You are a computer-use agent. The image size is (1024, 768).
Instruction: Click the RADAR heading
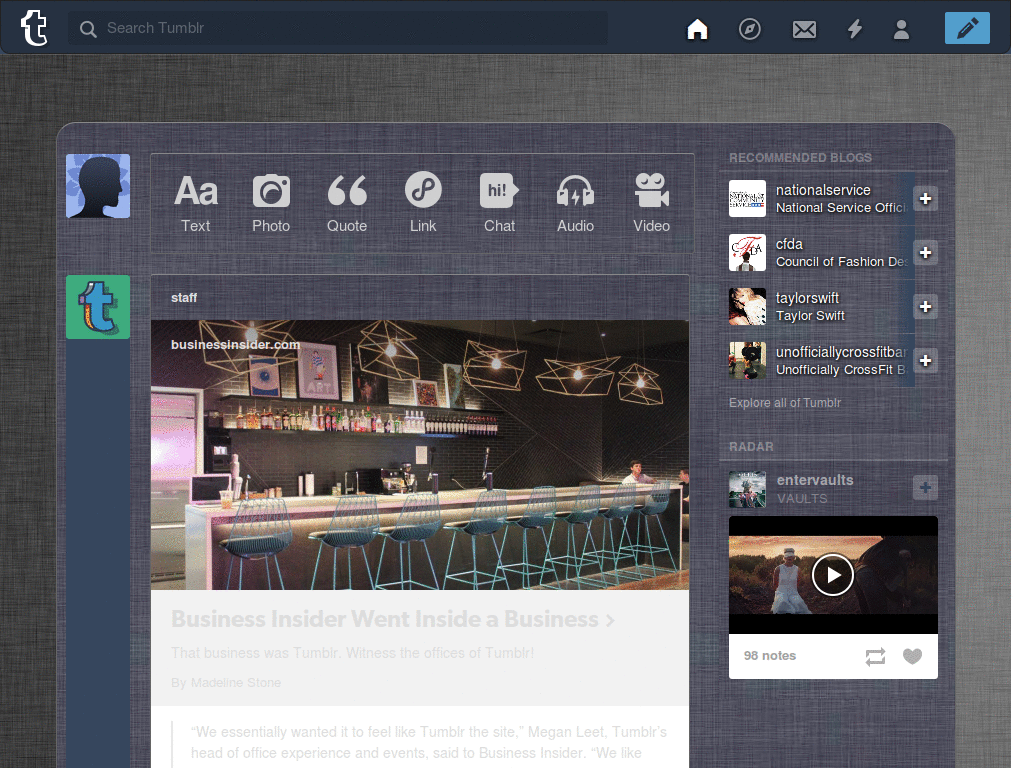point(751,447)
